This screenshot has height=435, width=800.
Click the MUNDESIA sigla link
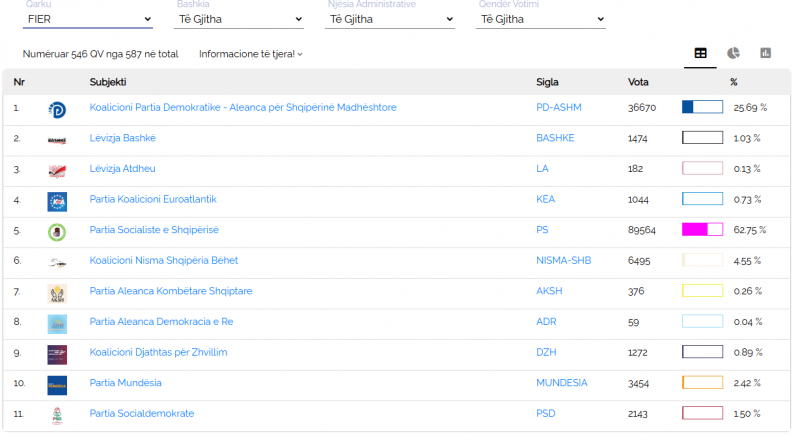(562, 383)
